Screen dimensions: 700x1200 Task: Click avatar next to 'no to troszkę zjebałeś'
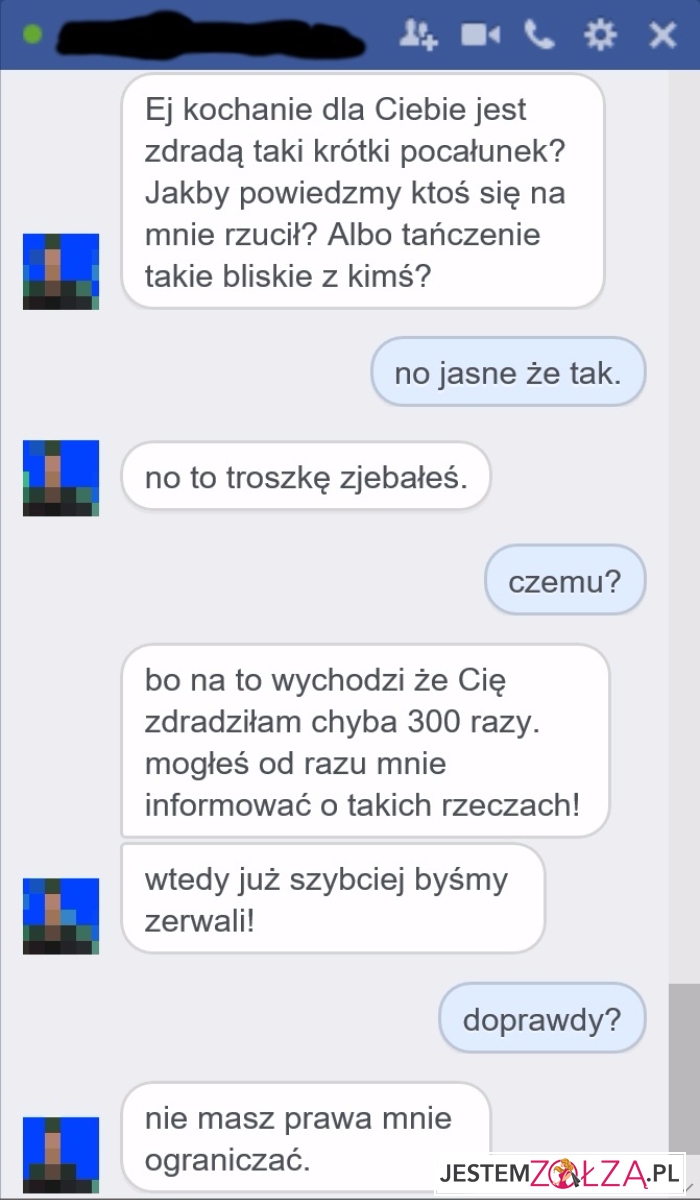(x=61, y=478)
